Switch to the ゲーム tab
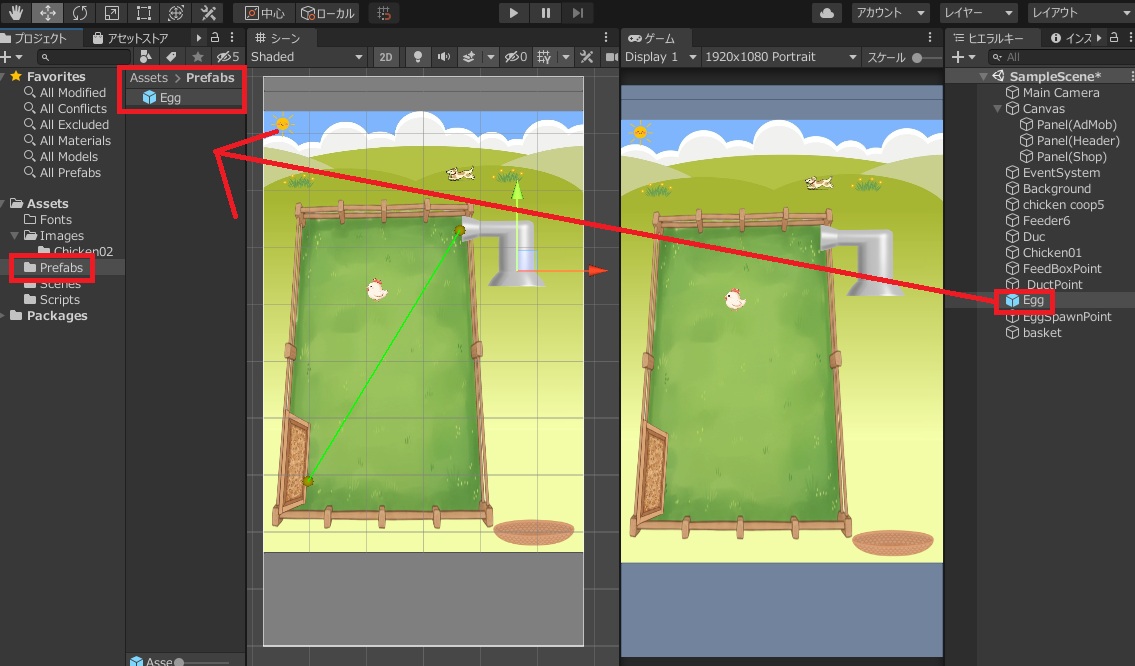Viewport: 1135px width, 666px height. (x=654, y=38)
